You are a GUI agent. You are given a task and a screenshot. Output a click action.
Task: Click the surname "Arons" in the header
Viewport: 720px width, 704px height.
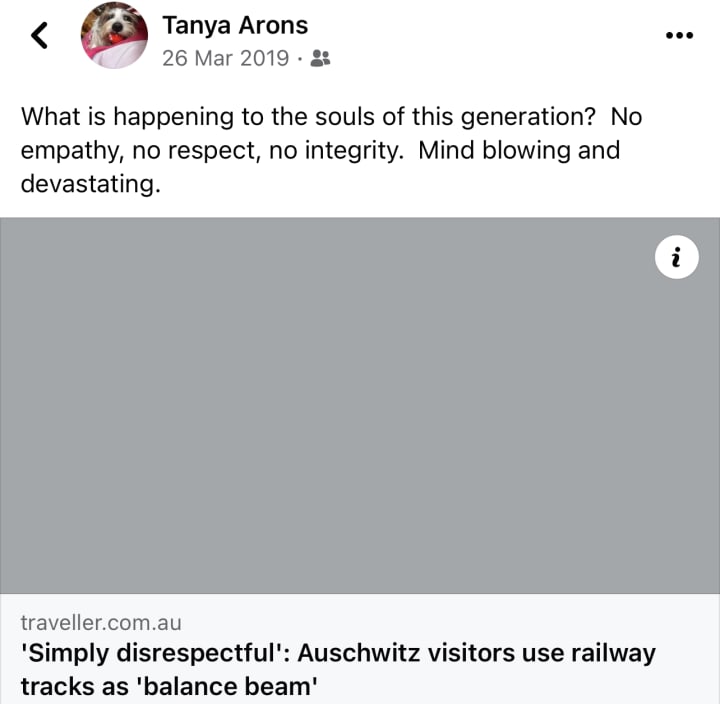coord(273,25)
